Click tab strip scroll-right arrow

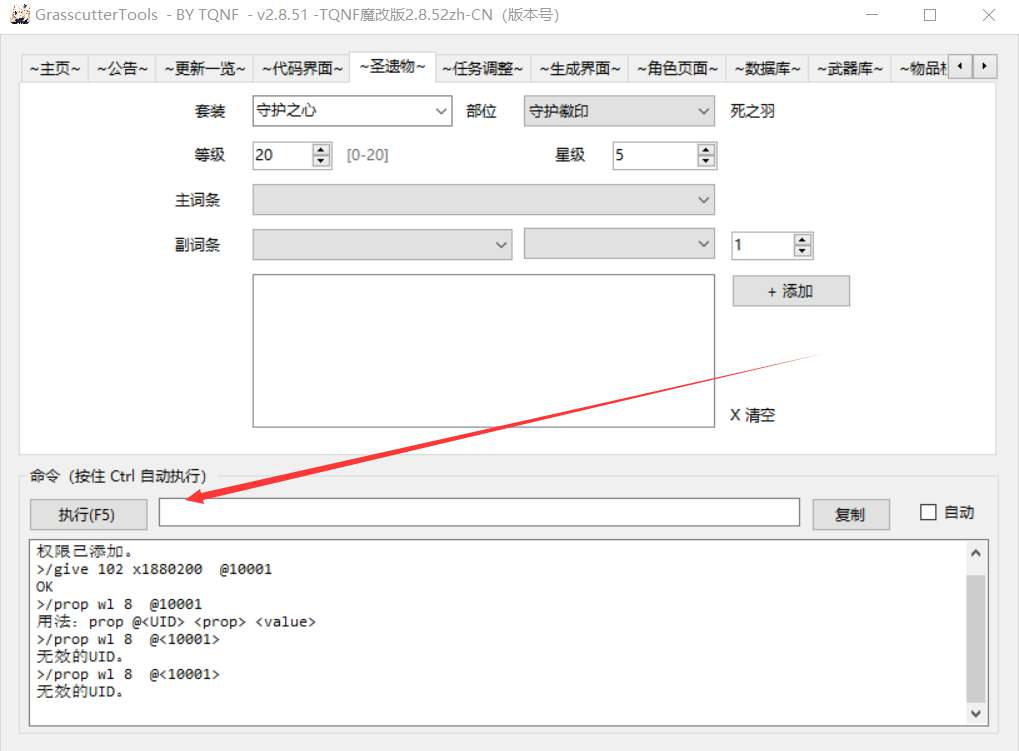(985, 66)
